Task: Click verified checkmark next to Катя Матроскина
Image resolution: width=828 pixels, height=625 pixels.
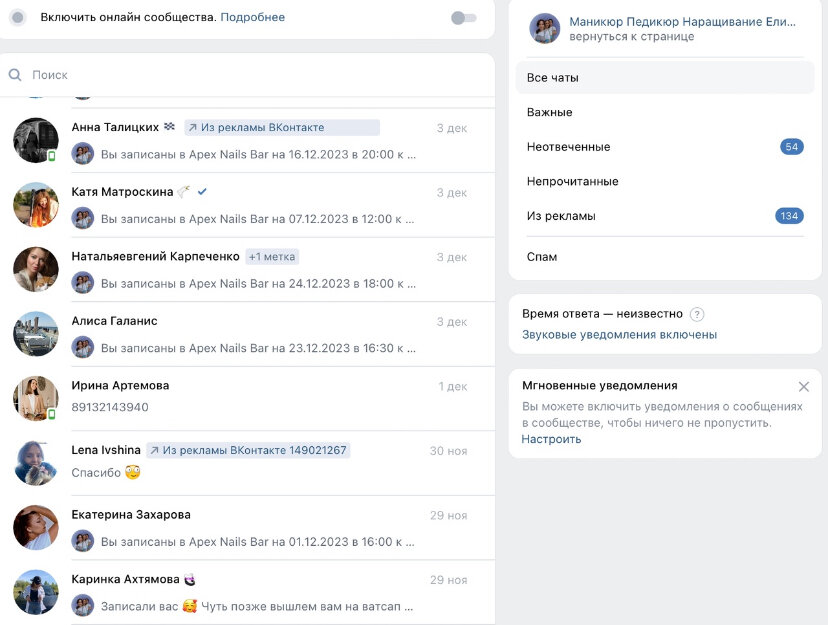Action: point(202,192)
